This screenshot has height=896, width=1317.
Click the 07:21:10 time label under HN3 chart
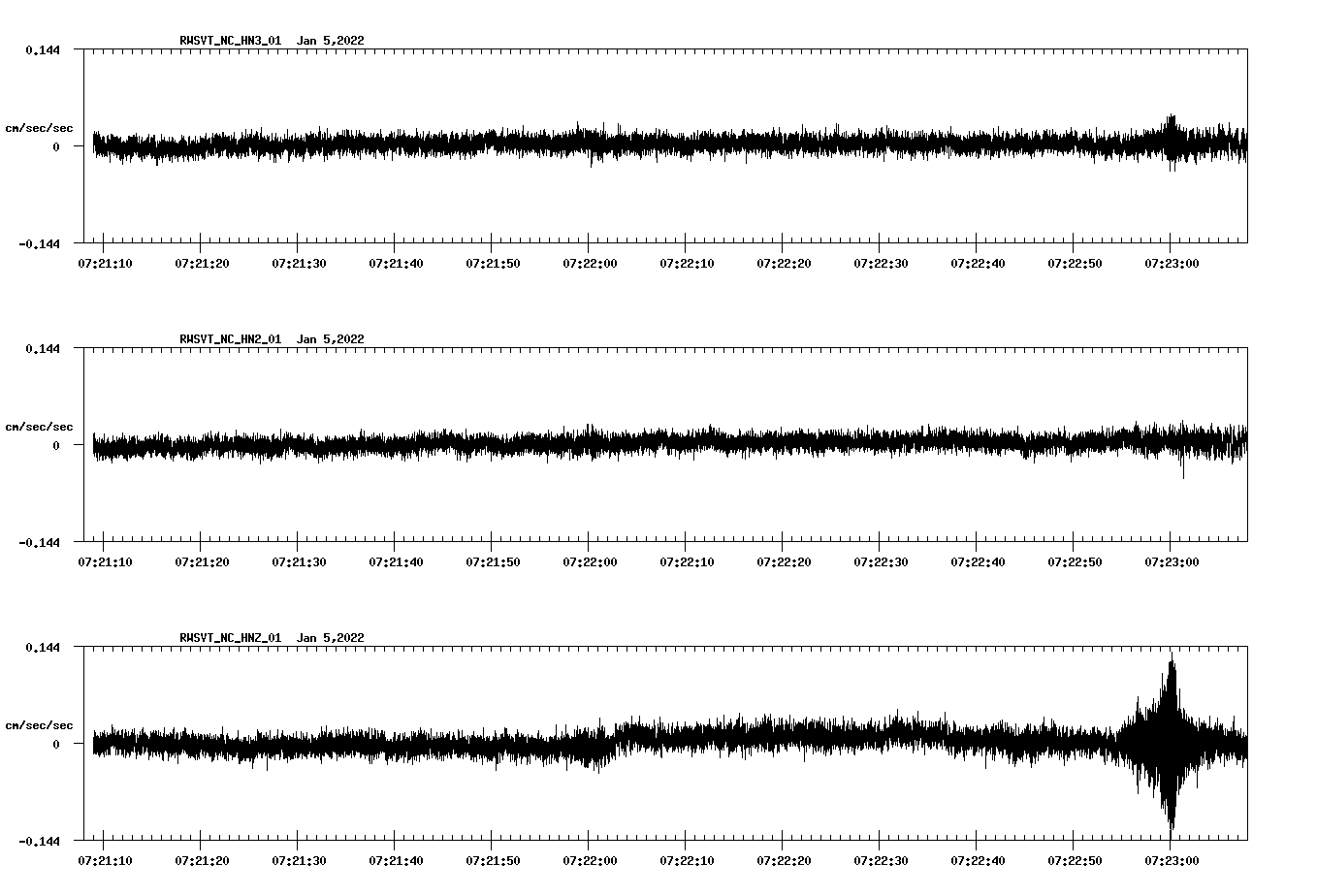[105, 263]
